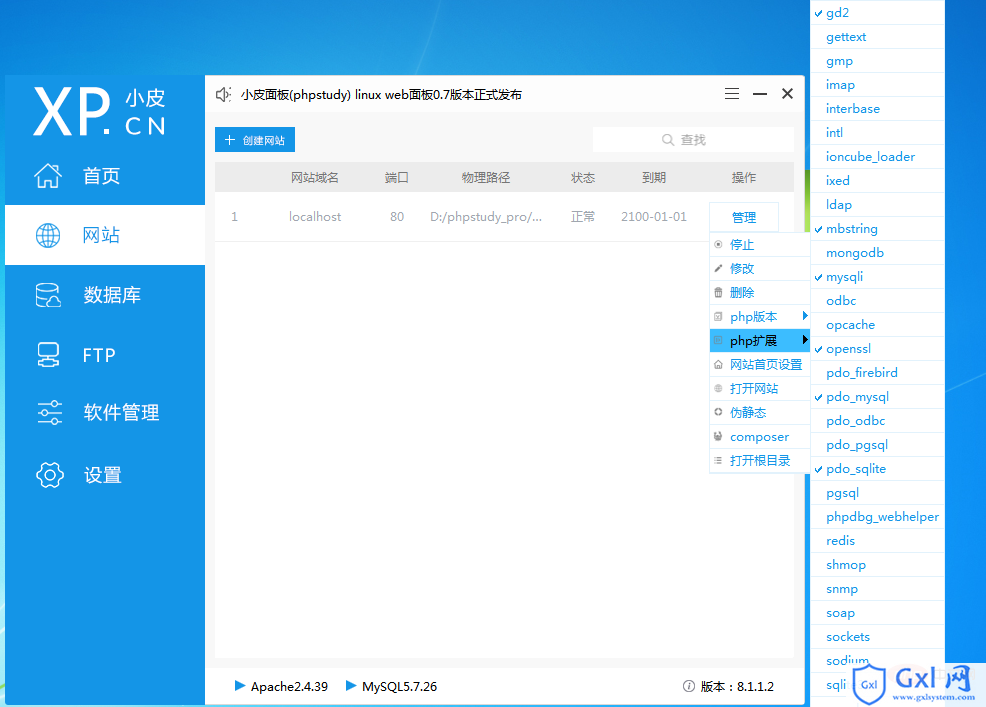Enable the mongodb extension
986x707 pixels.
pos(878,253)
